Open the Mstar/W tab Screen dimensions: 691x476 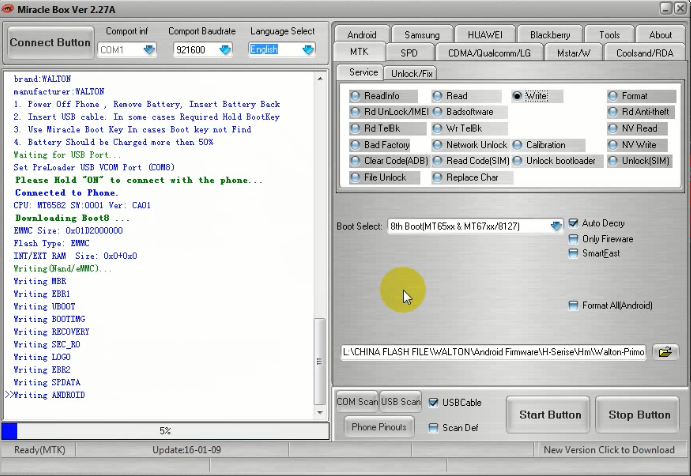pyautogui.click(x=573, y=53)
